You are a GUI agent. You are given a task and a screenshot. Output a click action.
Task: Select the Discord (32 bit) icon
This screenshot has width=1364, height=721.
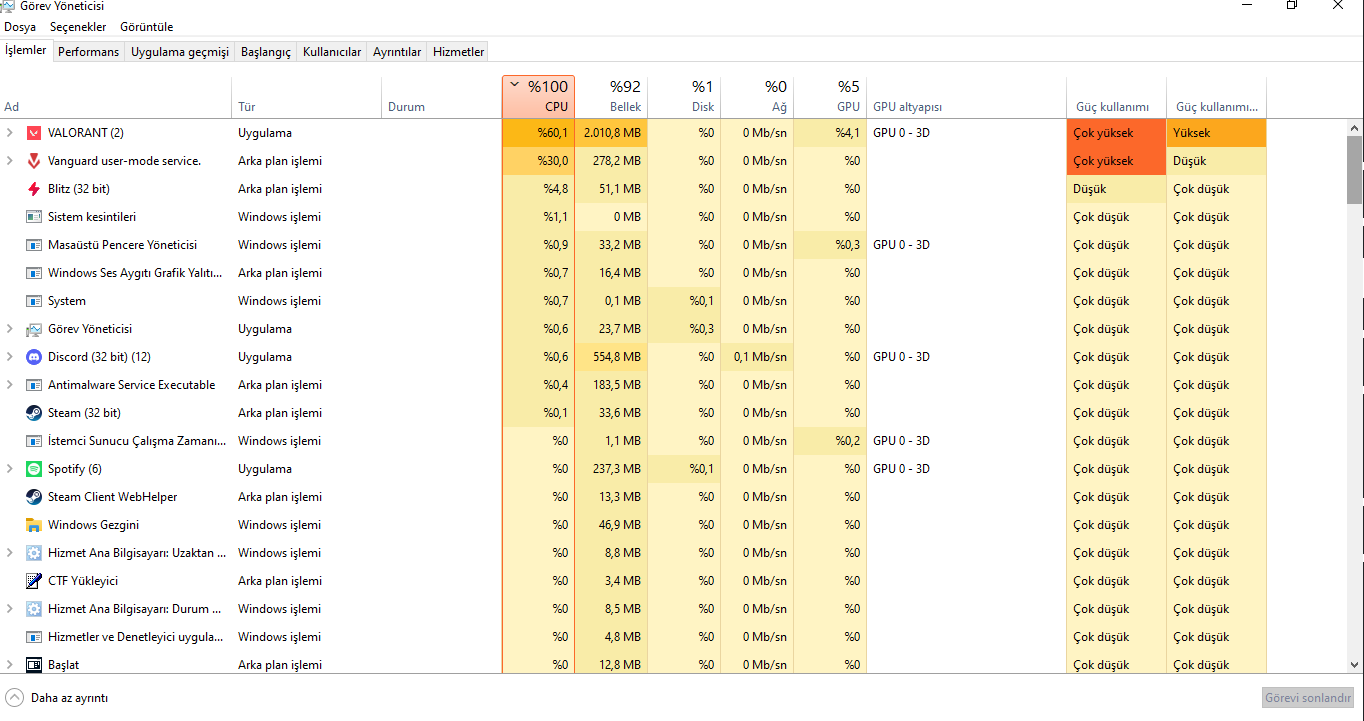click(x=34, y=357)
